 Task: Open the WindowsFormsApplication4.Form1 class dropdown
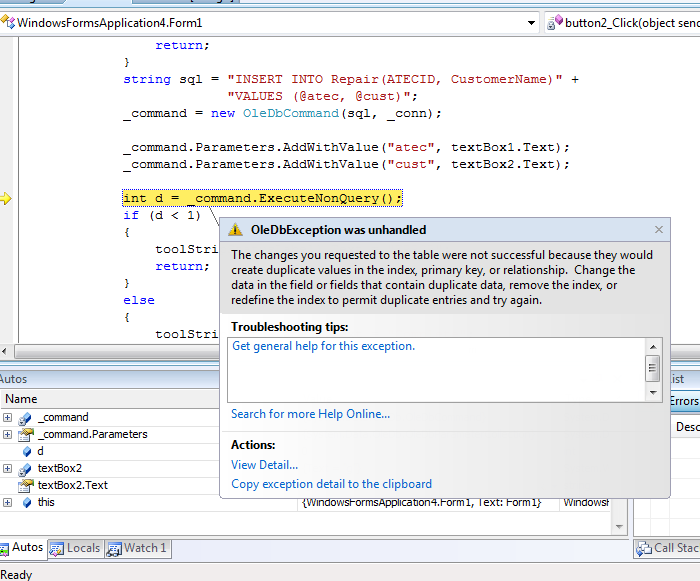pos(531,22)
